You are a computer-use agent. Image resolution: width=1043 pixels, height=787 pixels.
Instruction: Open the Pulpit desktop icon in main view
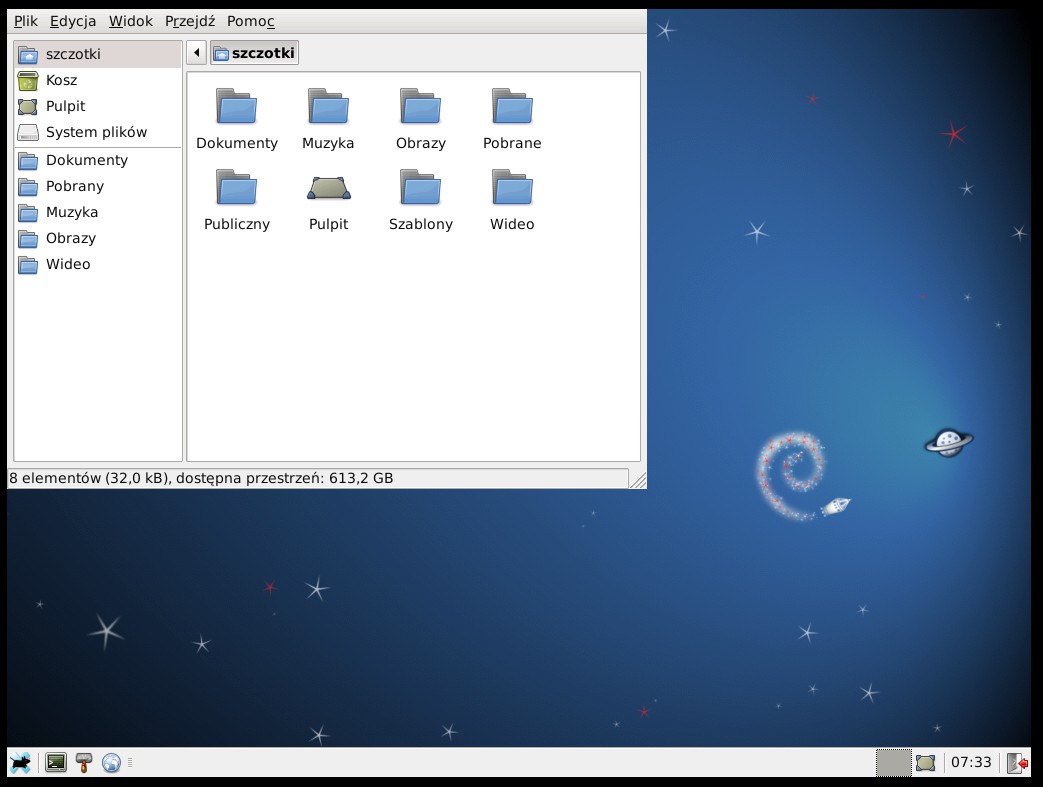click(328, 188)
